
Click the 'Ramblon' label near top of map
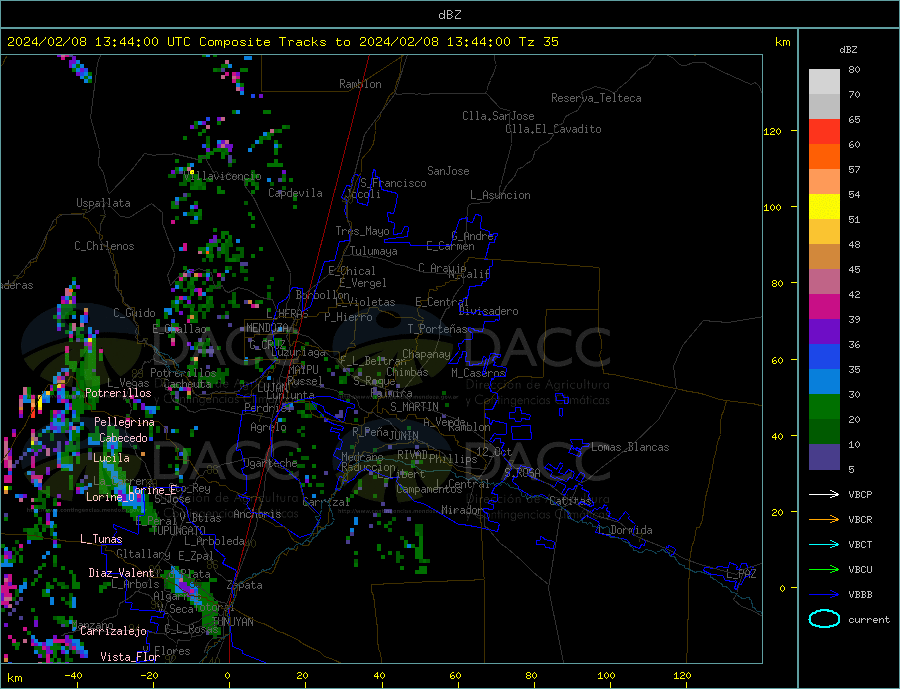pos(360,84)
